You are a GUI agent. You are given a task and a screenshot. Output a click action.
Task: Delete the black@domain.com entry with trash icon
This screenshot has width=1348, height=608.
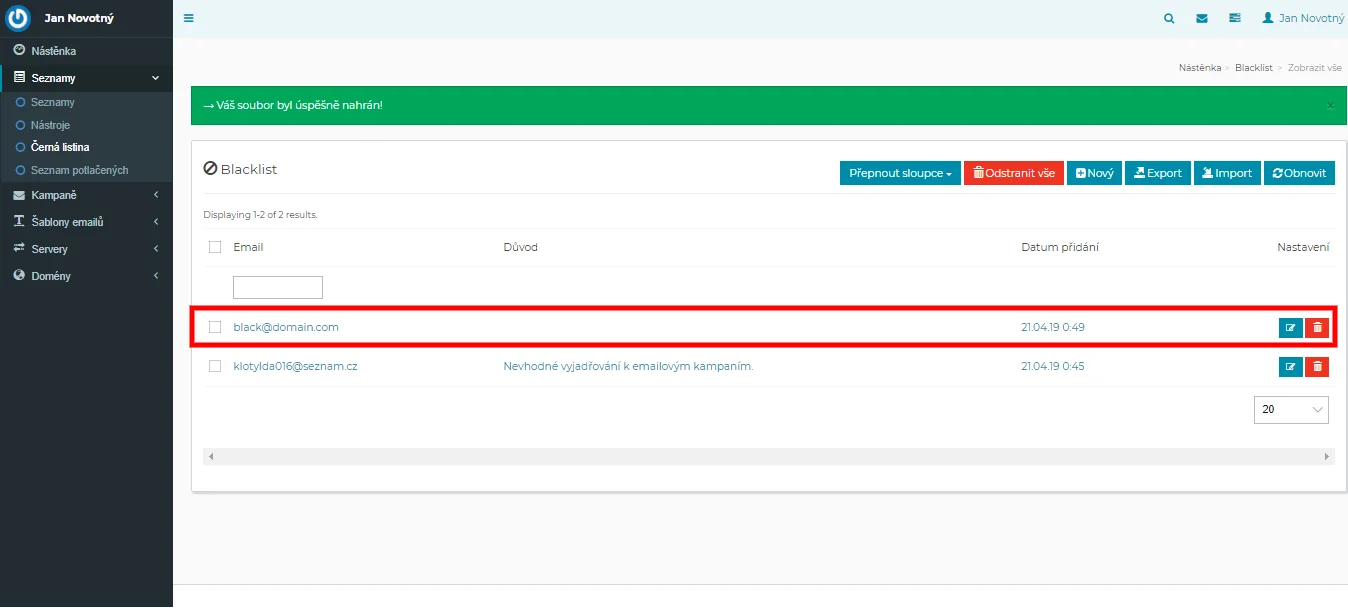pyautogui.click(x=1317, y=327)
